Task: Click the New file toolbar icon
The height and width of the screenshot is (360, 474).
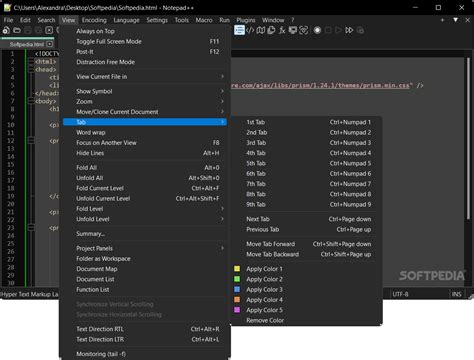Action: click(x=6, y=30)
